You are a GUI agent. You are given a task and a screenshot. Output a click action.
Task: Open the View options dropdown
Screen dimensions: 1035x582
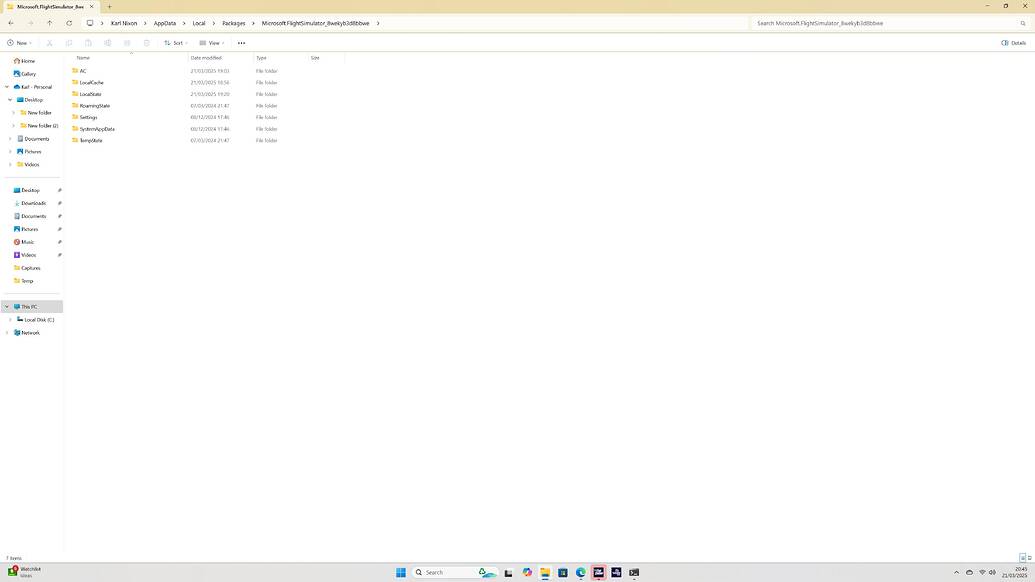(212, 43)
